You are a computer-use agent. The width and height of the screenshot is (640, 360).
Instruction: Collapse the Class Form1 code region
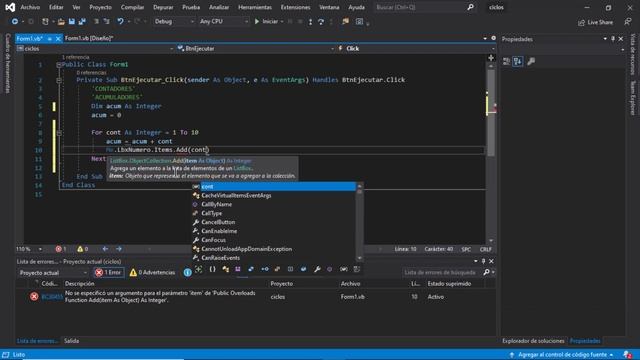59,65
